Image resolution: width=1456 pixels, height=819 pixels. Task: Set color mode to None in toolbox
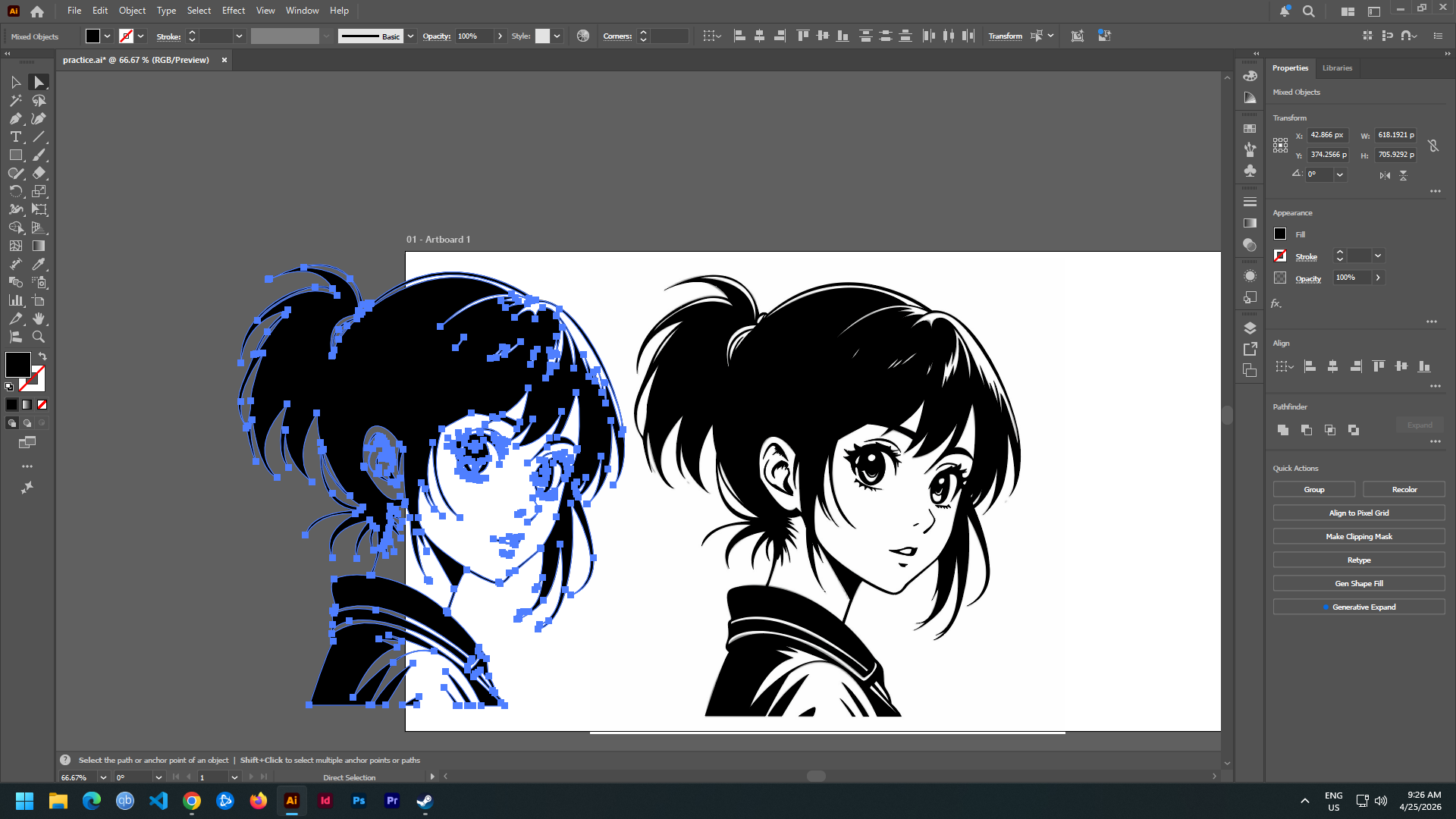pyautogui.click(x=42, y=405)
